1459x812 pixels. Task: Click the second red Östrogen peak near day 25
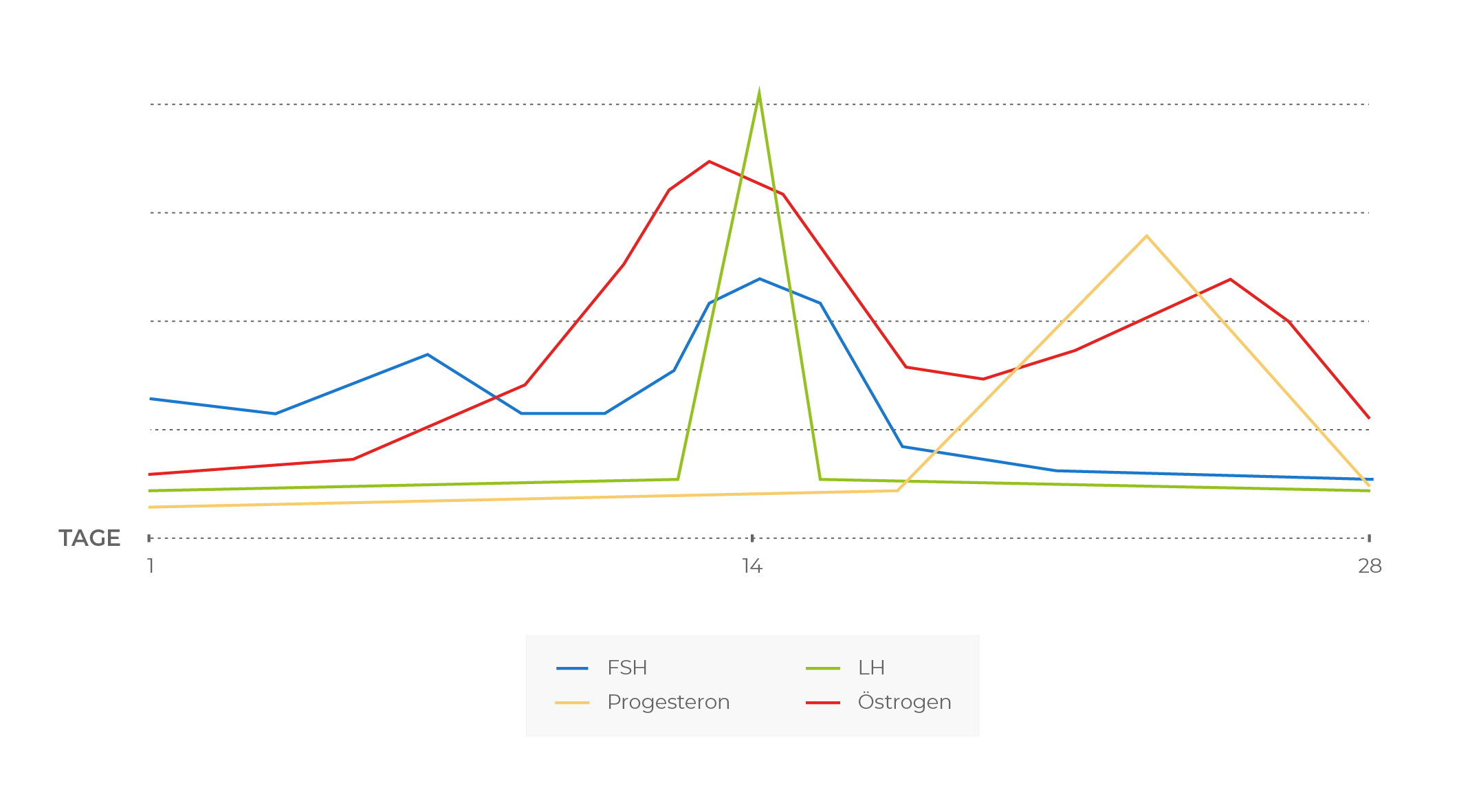[1230, 279]
